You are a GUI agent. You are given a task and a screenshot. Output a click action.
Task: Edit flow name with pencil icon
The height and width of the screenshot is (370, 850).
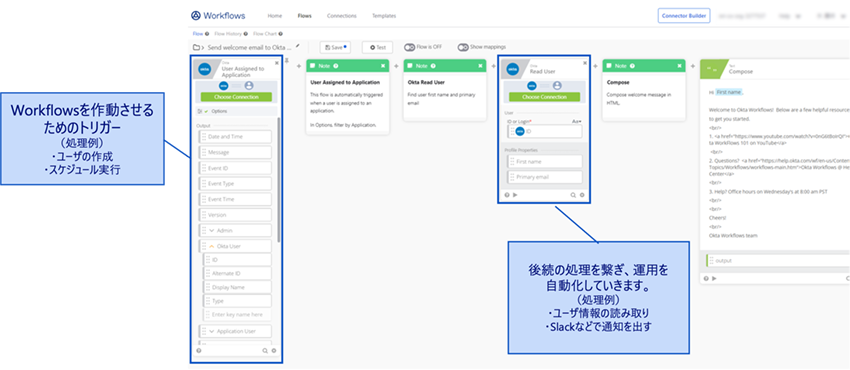tap(297, 46)
